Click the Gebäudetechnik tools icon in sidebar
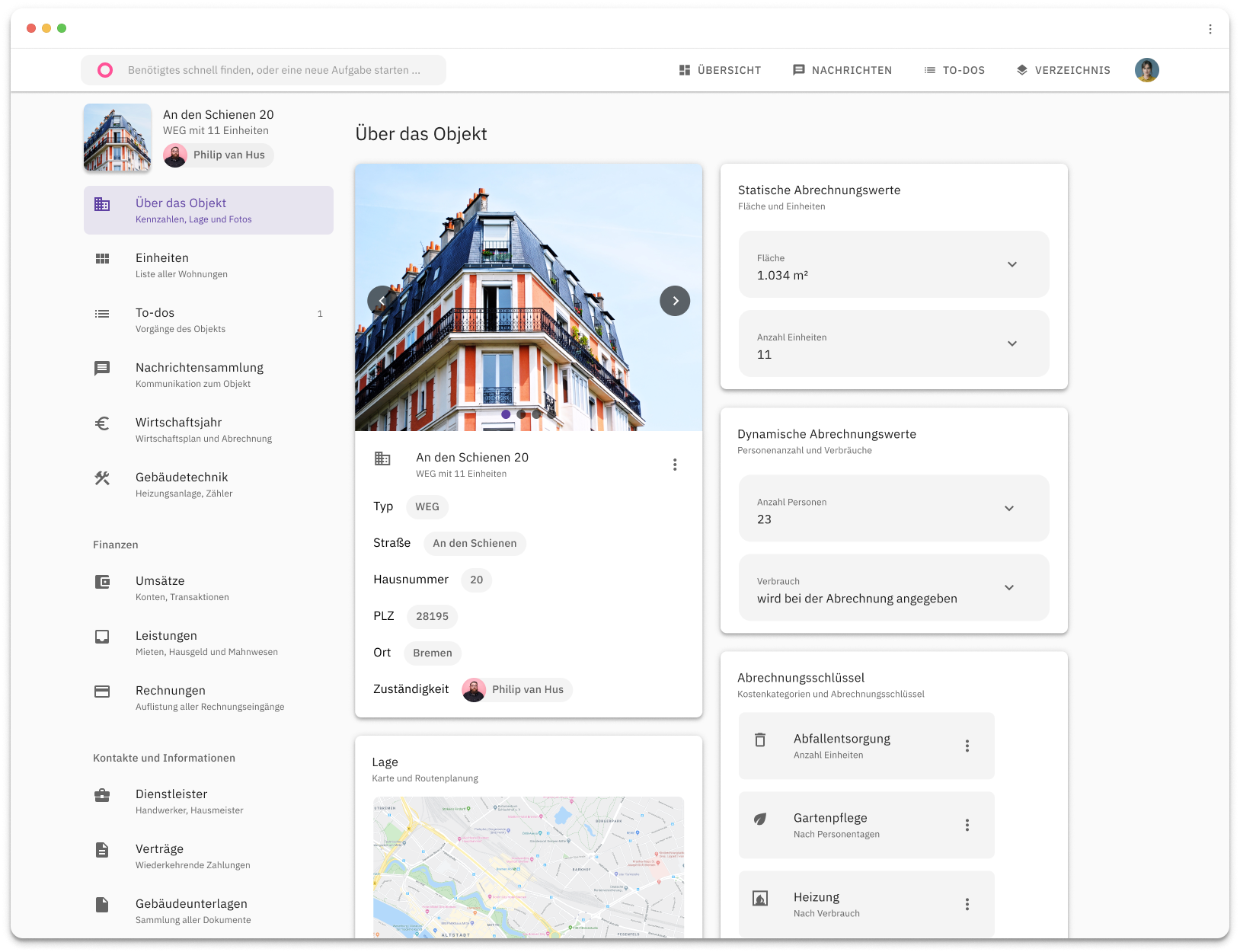 (x=102, y=478)
